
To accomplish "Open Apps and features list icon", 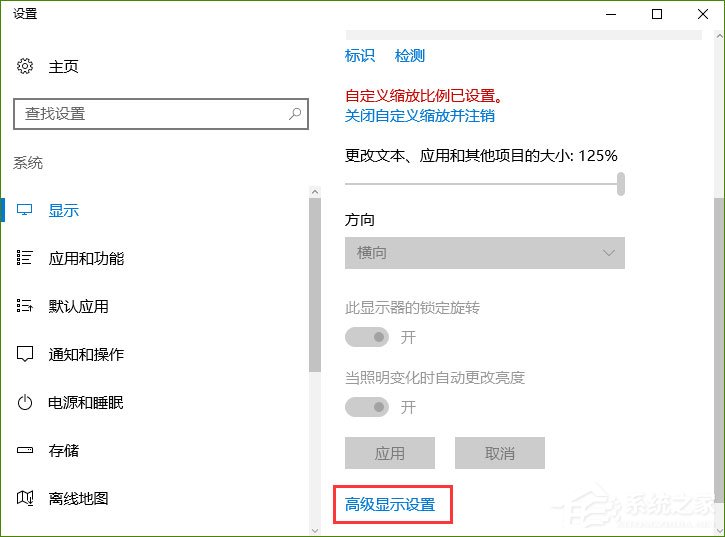I will pos(25,259).
